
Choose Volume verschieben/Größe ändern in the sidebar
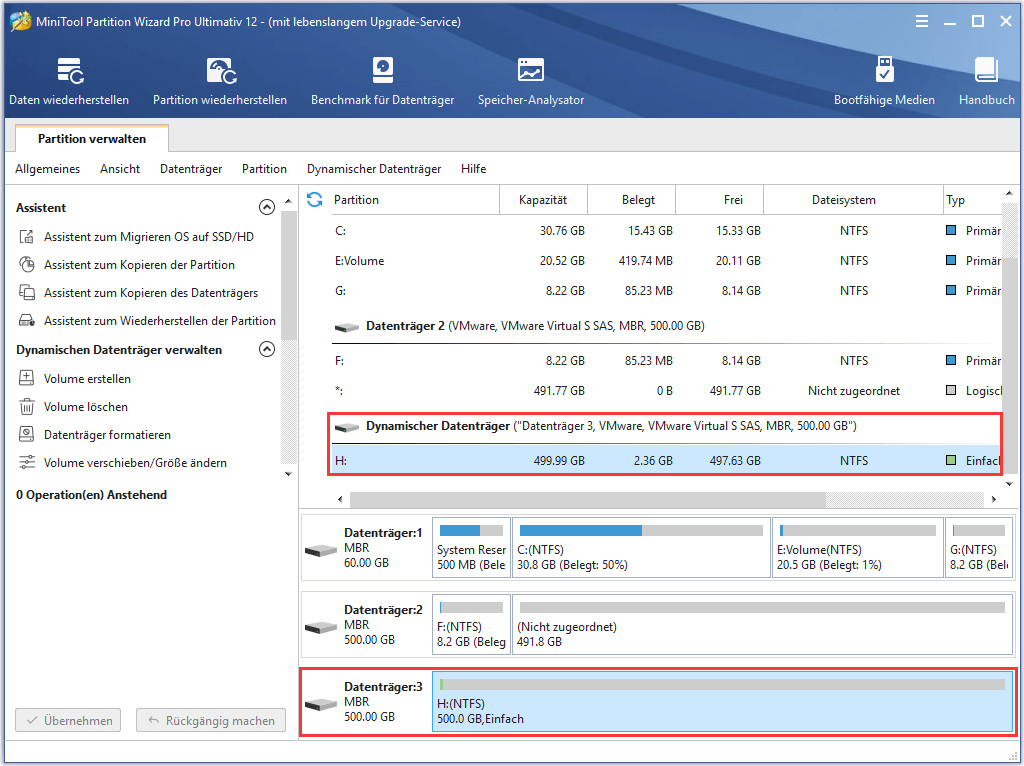(x=135, y=462)
